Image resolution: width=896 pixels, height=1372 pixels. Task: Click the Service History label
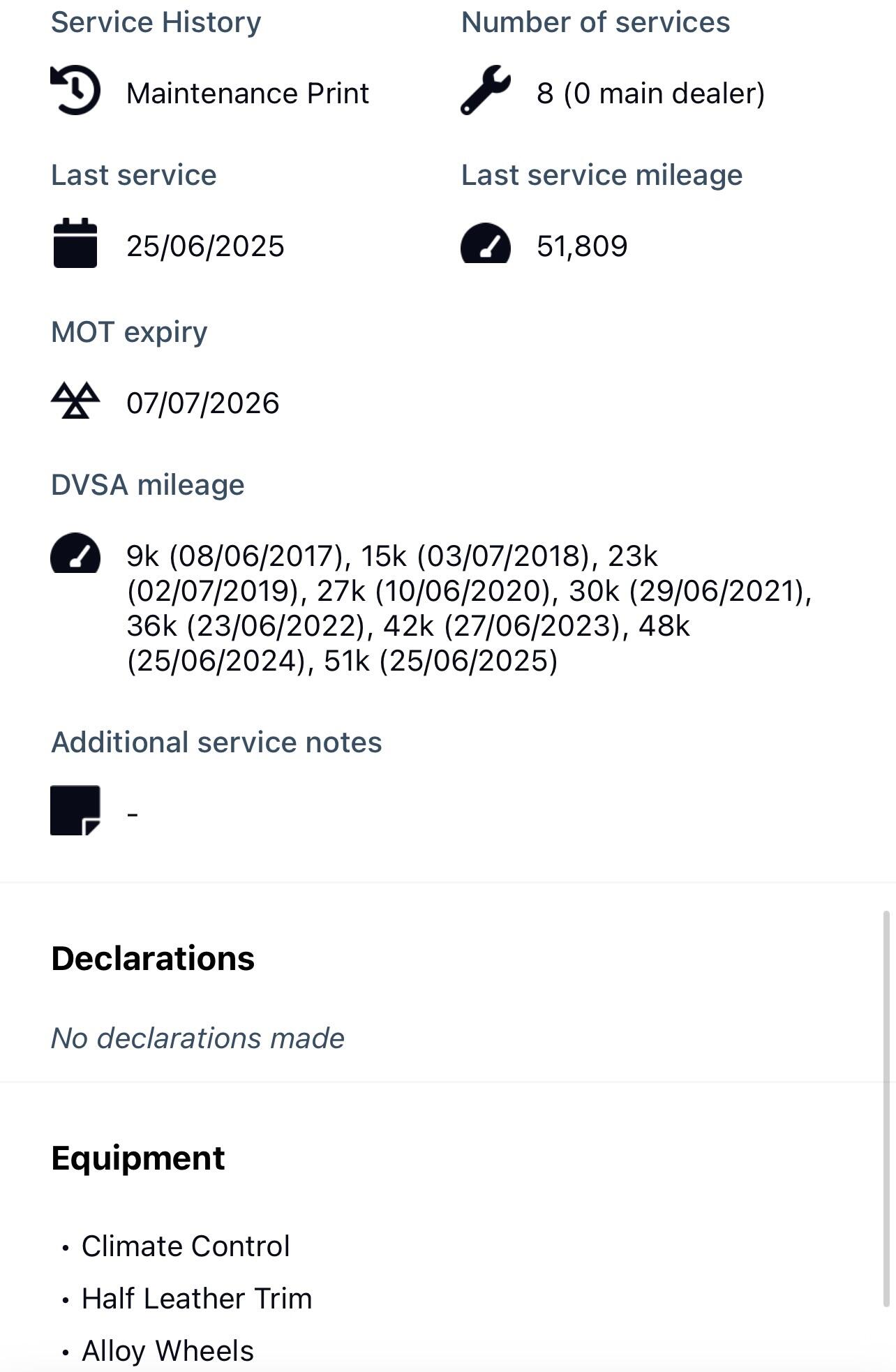[x=156, y=22]
